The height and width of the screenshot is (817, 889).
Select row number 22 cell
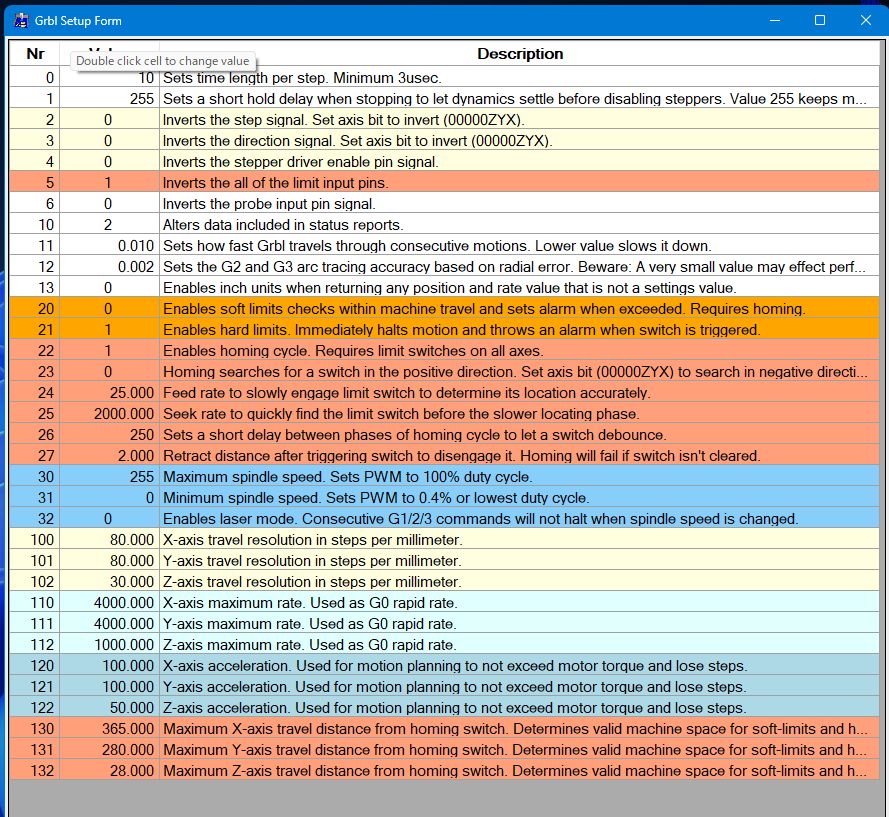tap(35, 350)
